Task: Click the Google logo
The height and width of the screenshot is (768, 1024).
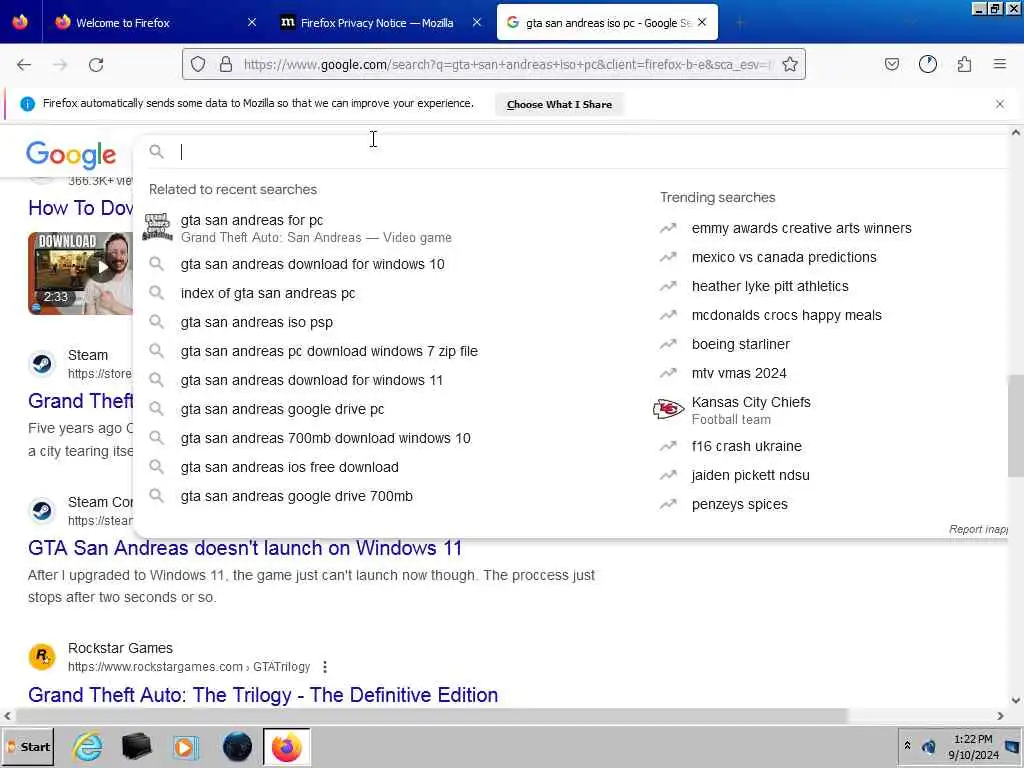Action: (71, 155)
